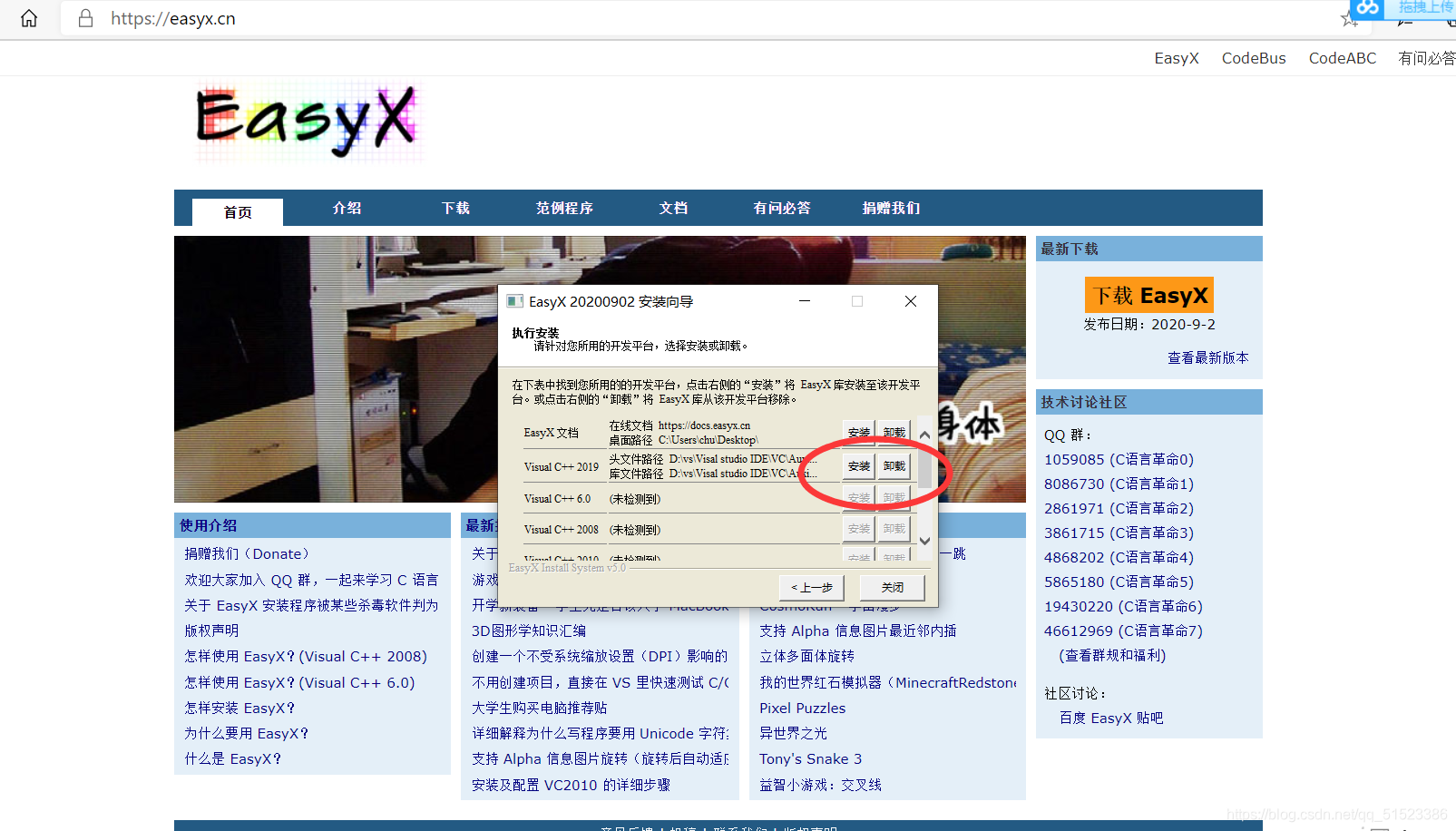
Task: Click the CodeBus link in top bar
Action: pyautogui.click(x=1254, y=58)
